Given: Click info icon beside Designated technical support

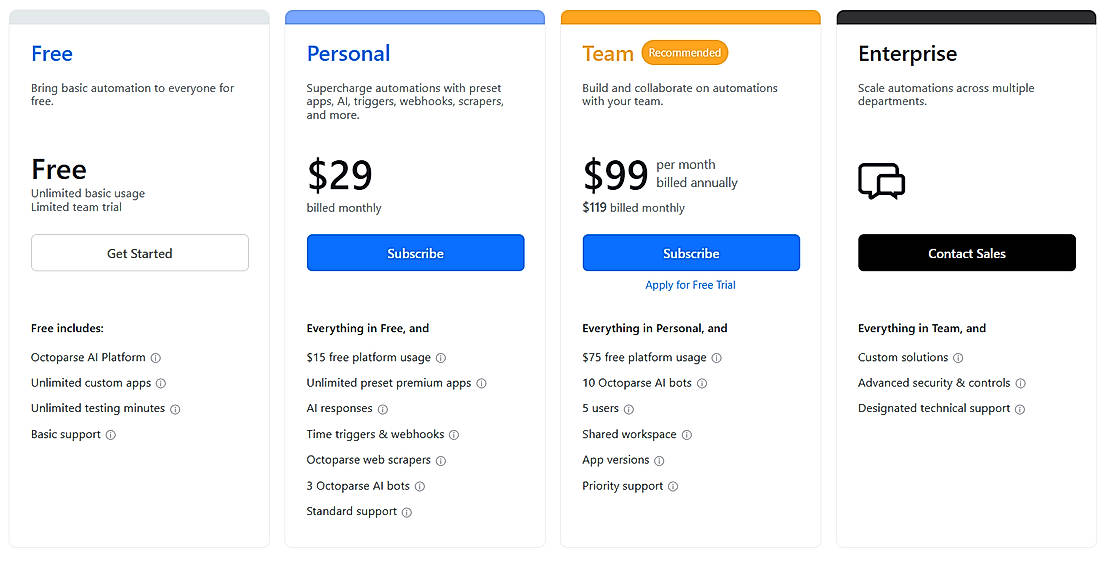Looking at the screenshot, I should click(1021, 409).
